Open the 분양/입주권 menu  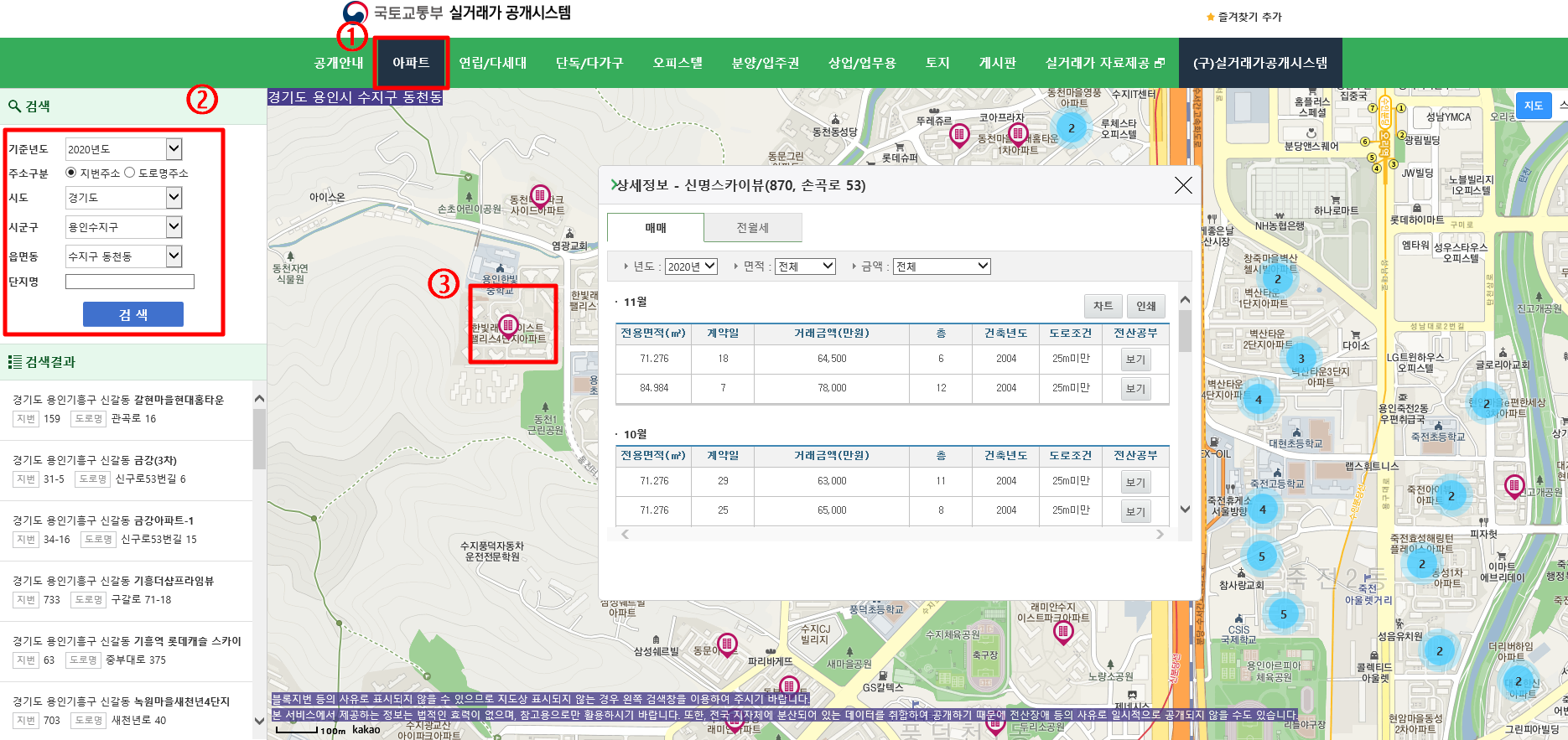click(x=766, y=63)
